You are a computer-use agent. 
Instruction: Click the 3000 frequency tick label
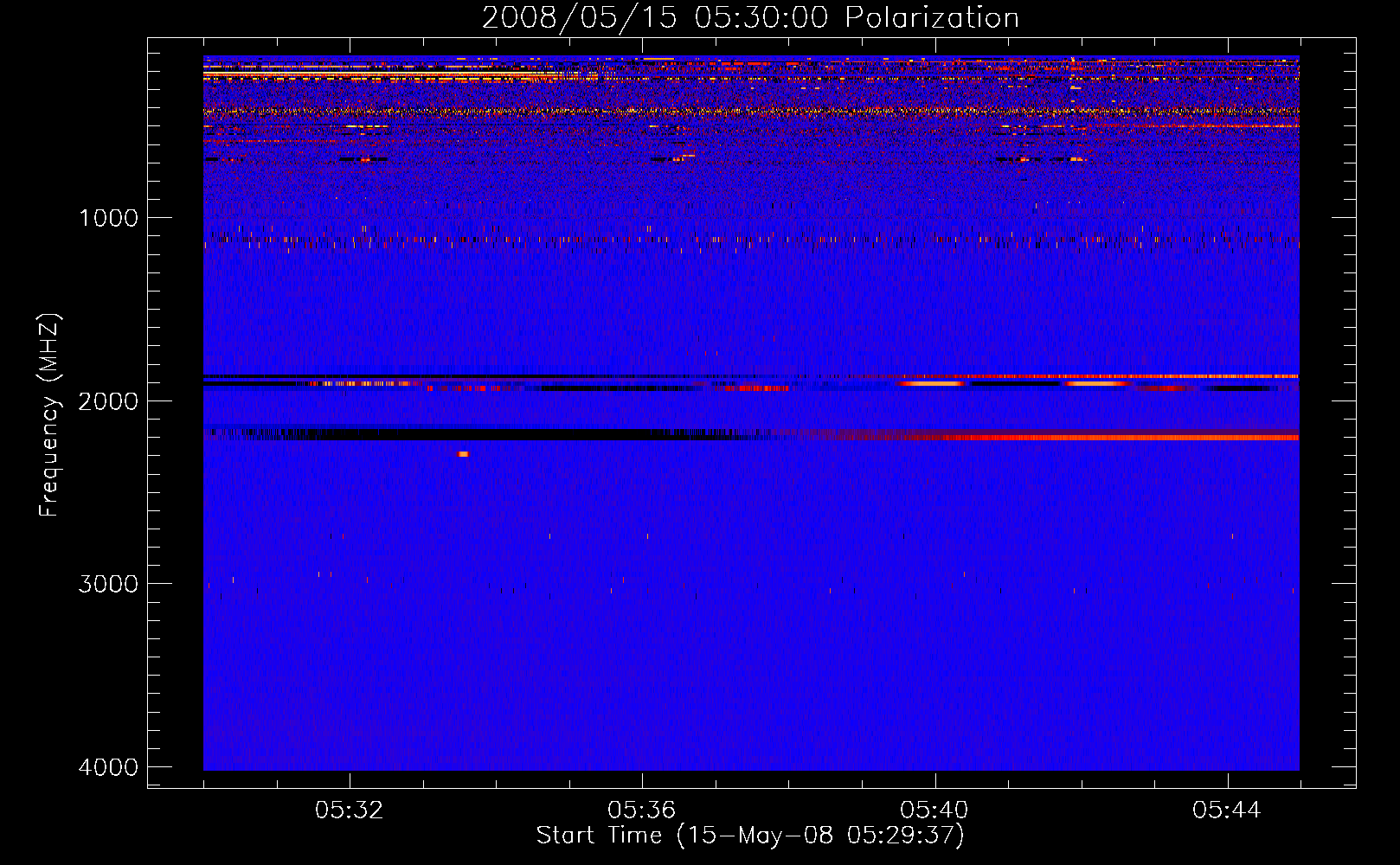(x=109, y=584)
